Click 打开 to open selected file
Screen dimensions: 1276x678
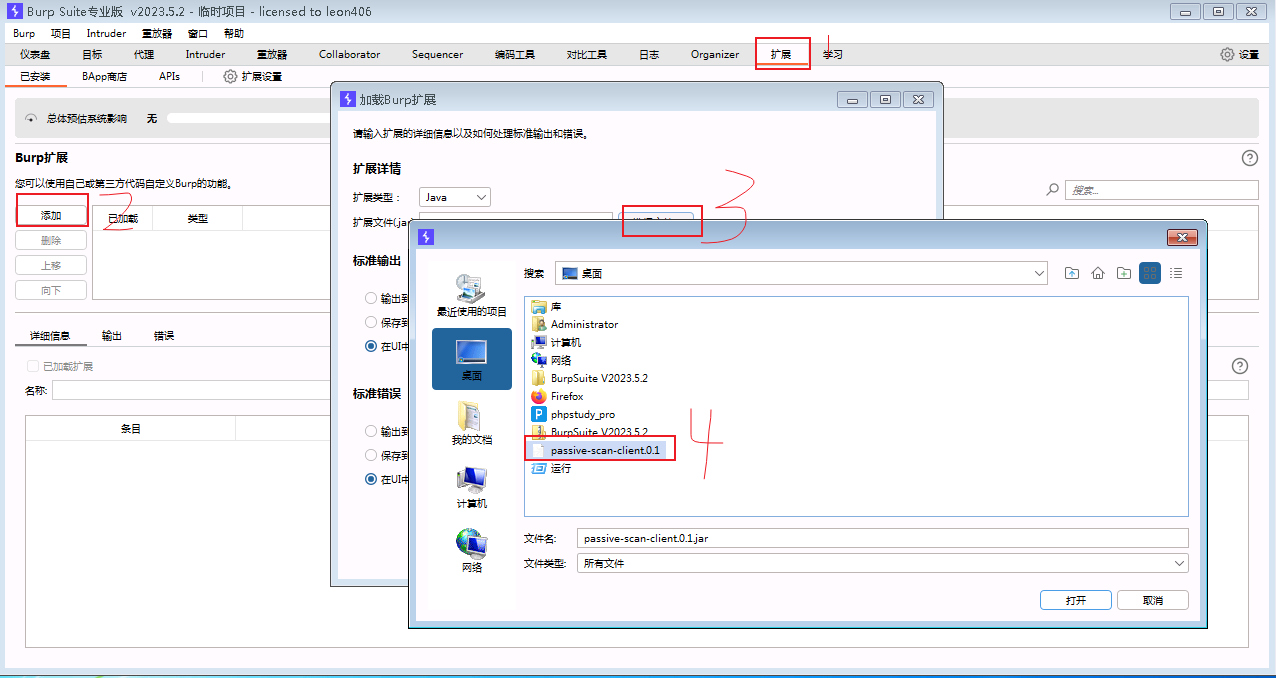tap(1076, 600)
